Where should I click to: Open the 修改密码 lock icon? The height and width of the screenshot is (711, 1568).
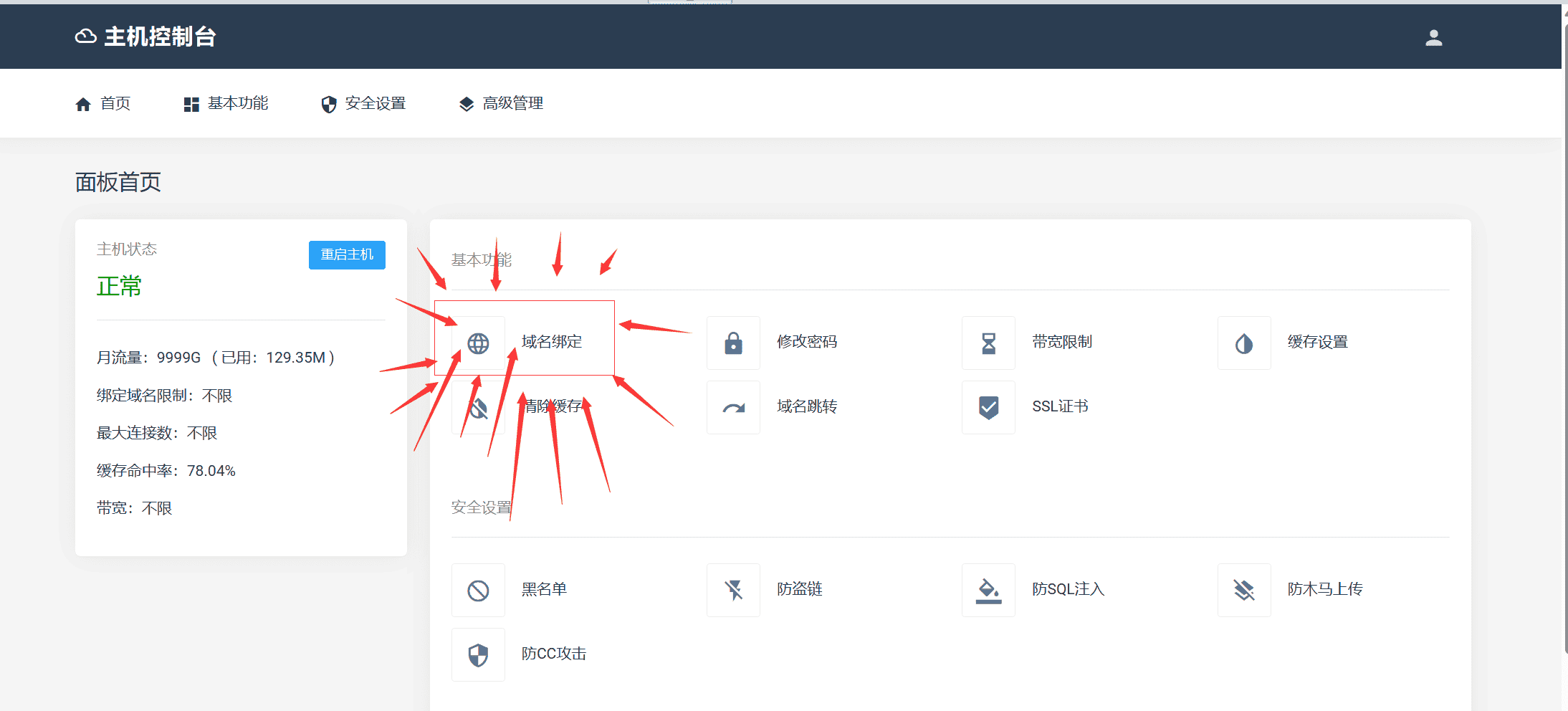coord(733,343)
